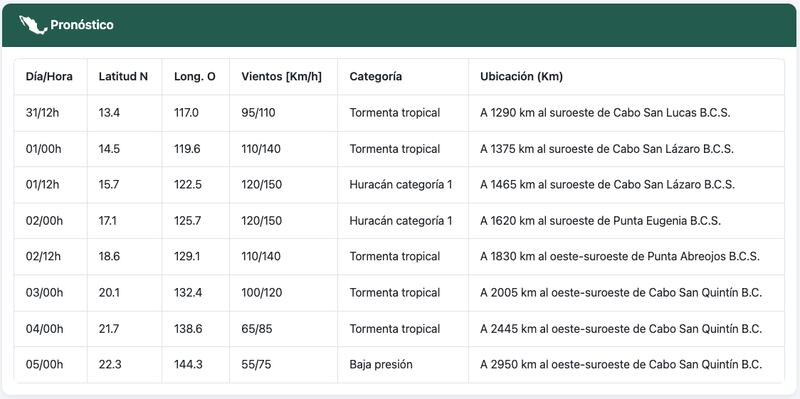Select the 18.6 latitude value
Screen dimensions: 800x399
tap(109, 257)
